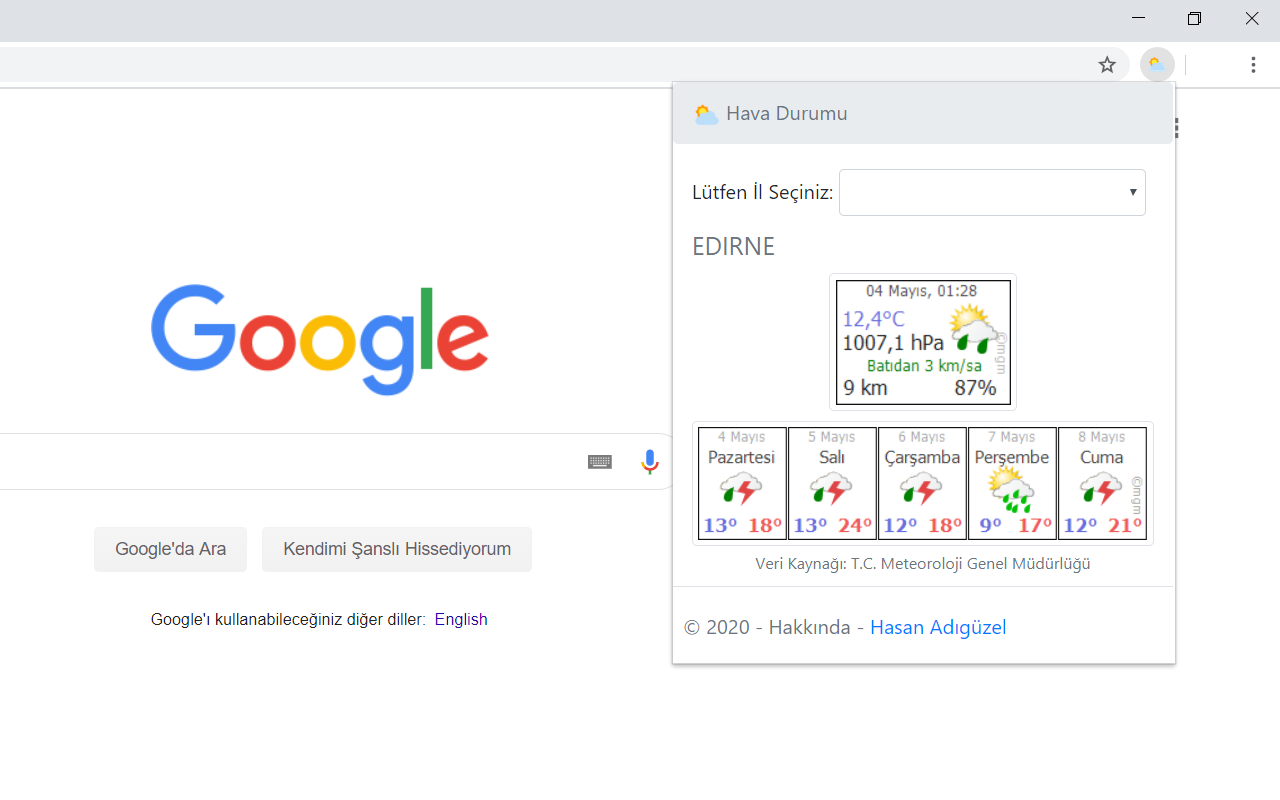Click the current conditions partly cloudy rain icon
Screen dimensions: 1280x800
[x=972, y=328]
